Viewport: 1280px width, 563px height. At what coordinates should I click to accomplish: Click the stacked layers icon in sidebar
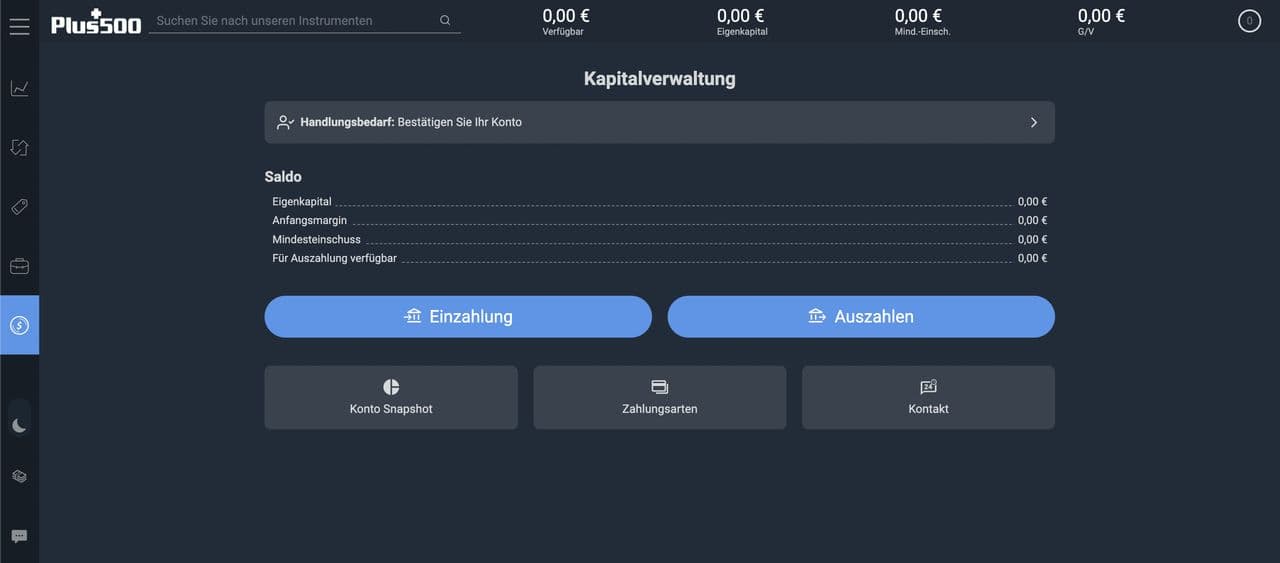pyautogui.click(x=19, y=476)
